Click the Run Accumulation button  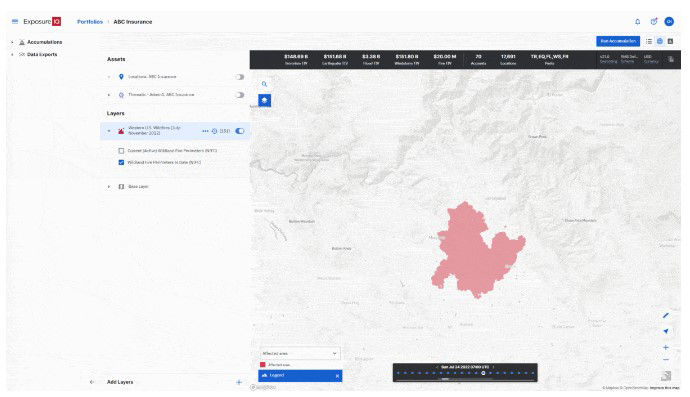click(x=618, y=41)
